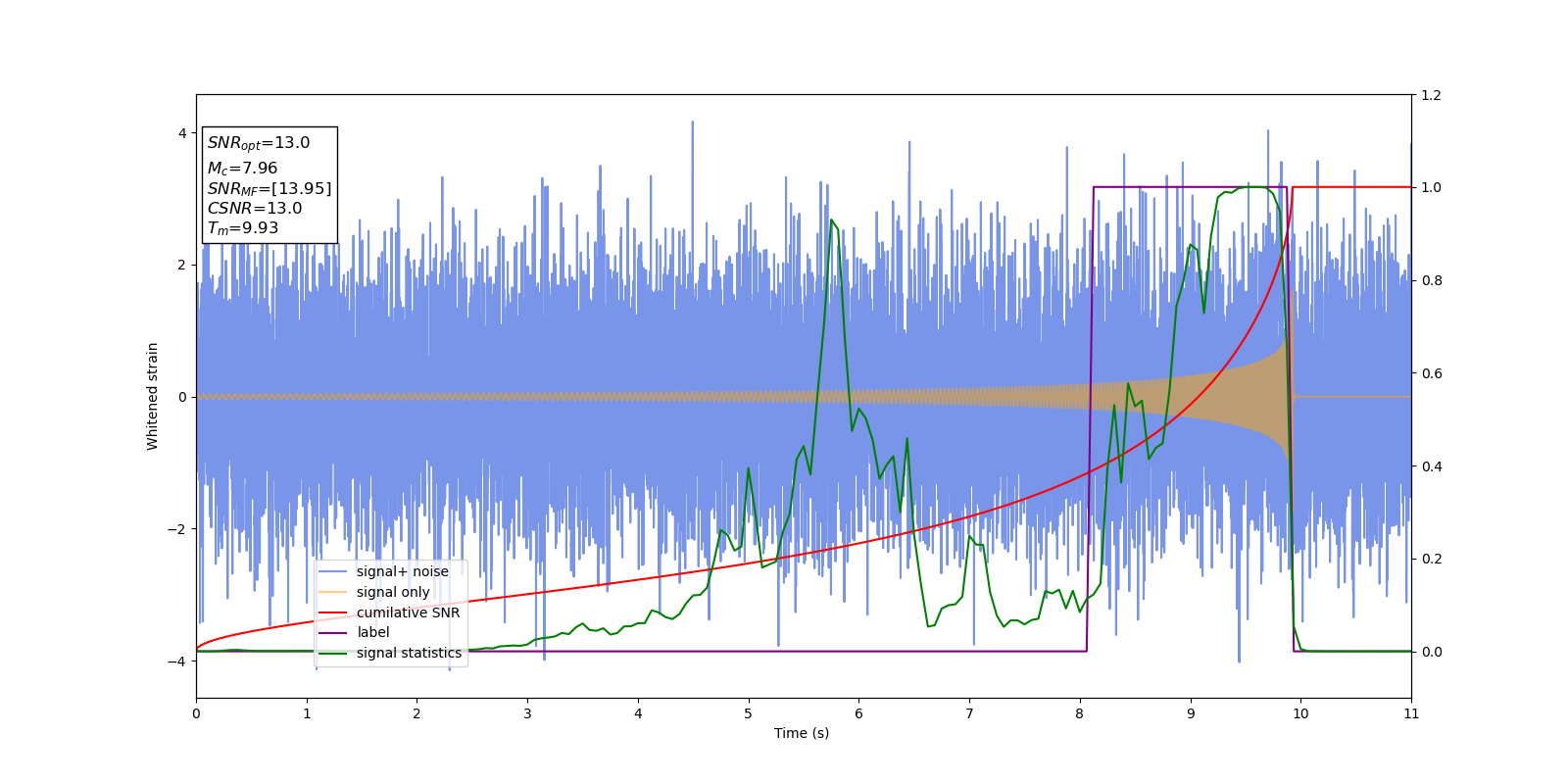
Task: Click the 'Time (s)' x-axis label
Action: [x=802, y=733]
